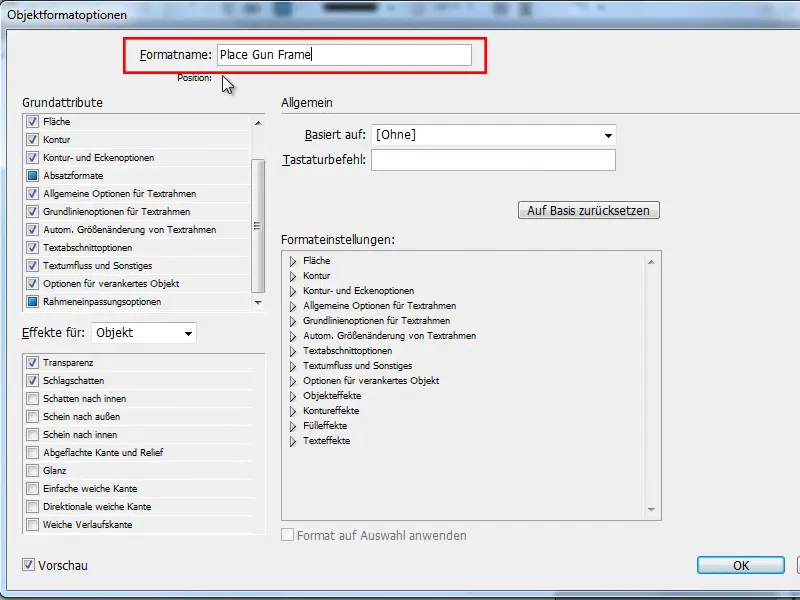The image size is (800, 600).
Task: Enable Schein nach innen effect
Action: point(33,434)
